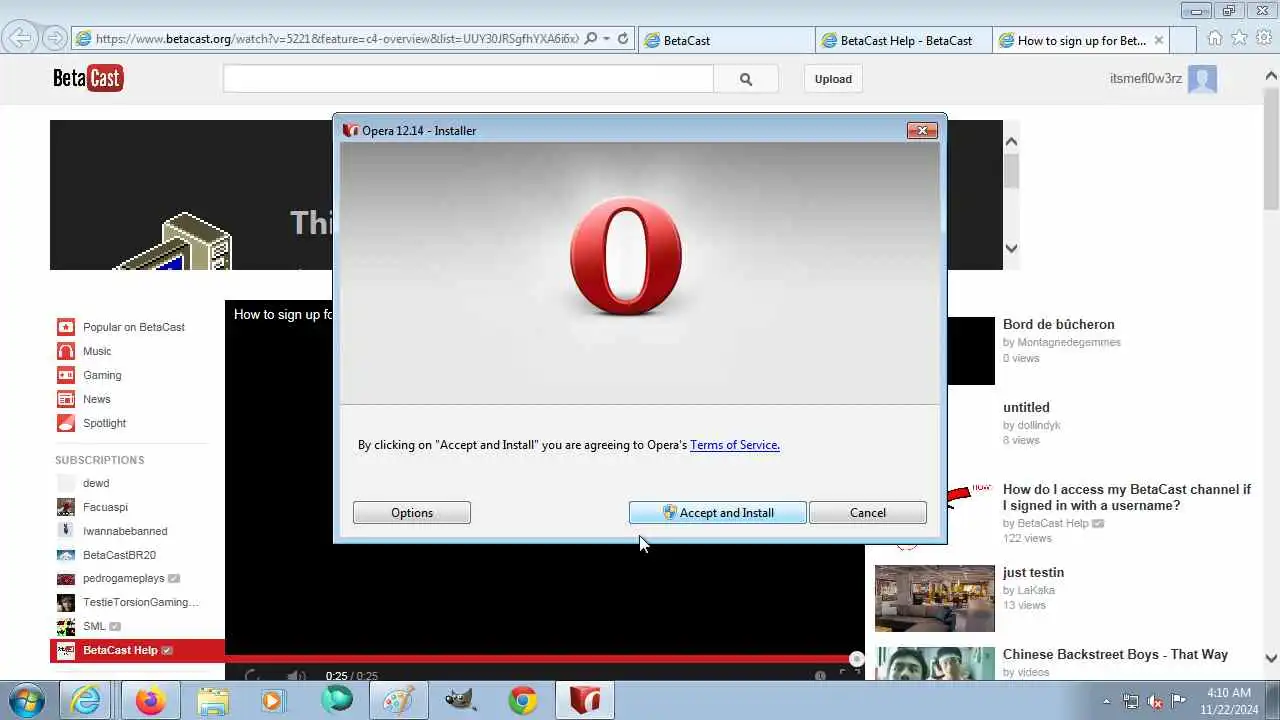The image size is (1280, 720).
Task: Click the browser Home icon
Action: [1214, 38]
